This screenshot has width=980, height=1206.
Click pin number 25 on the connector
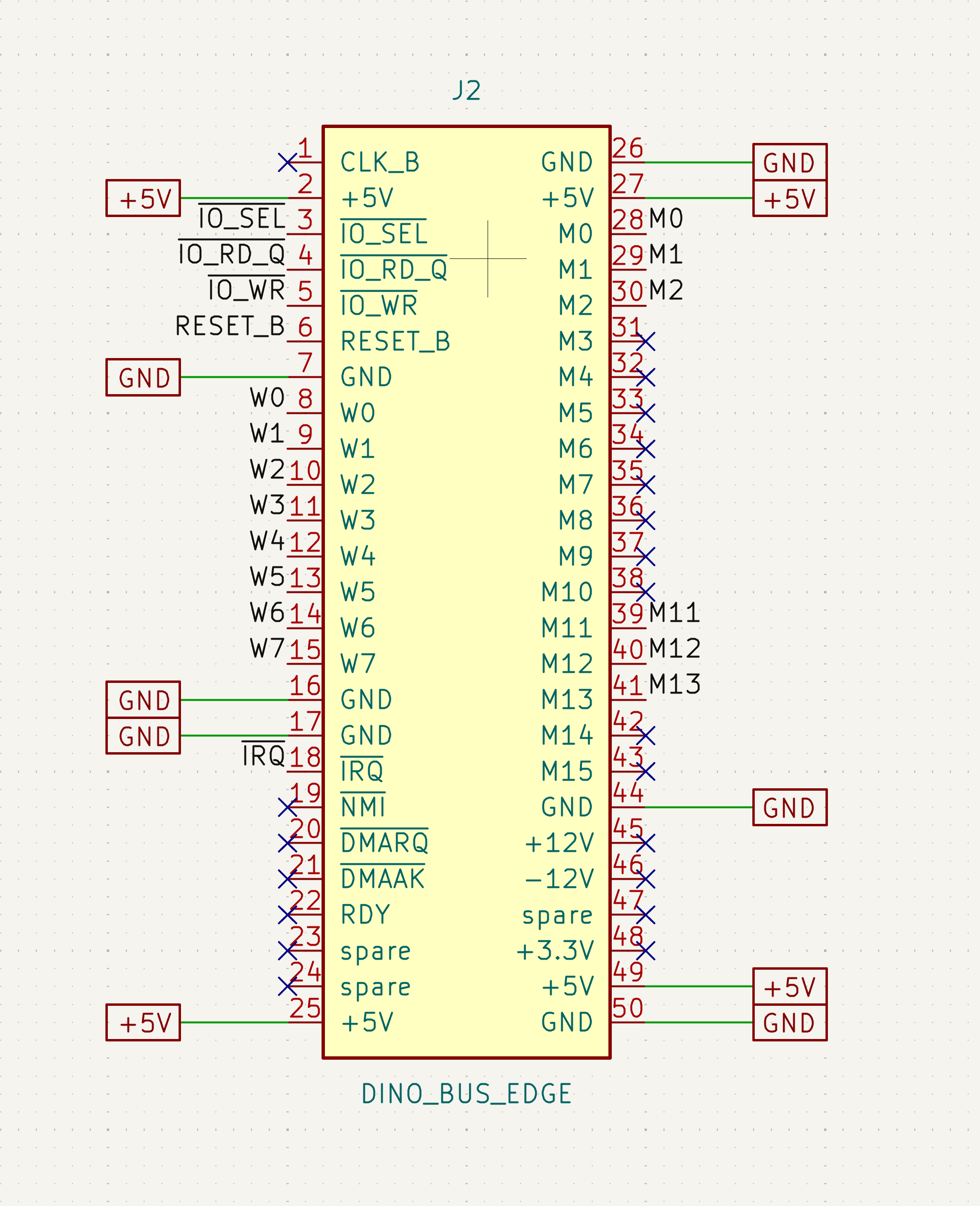point(305,1009)
